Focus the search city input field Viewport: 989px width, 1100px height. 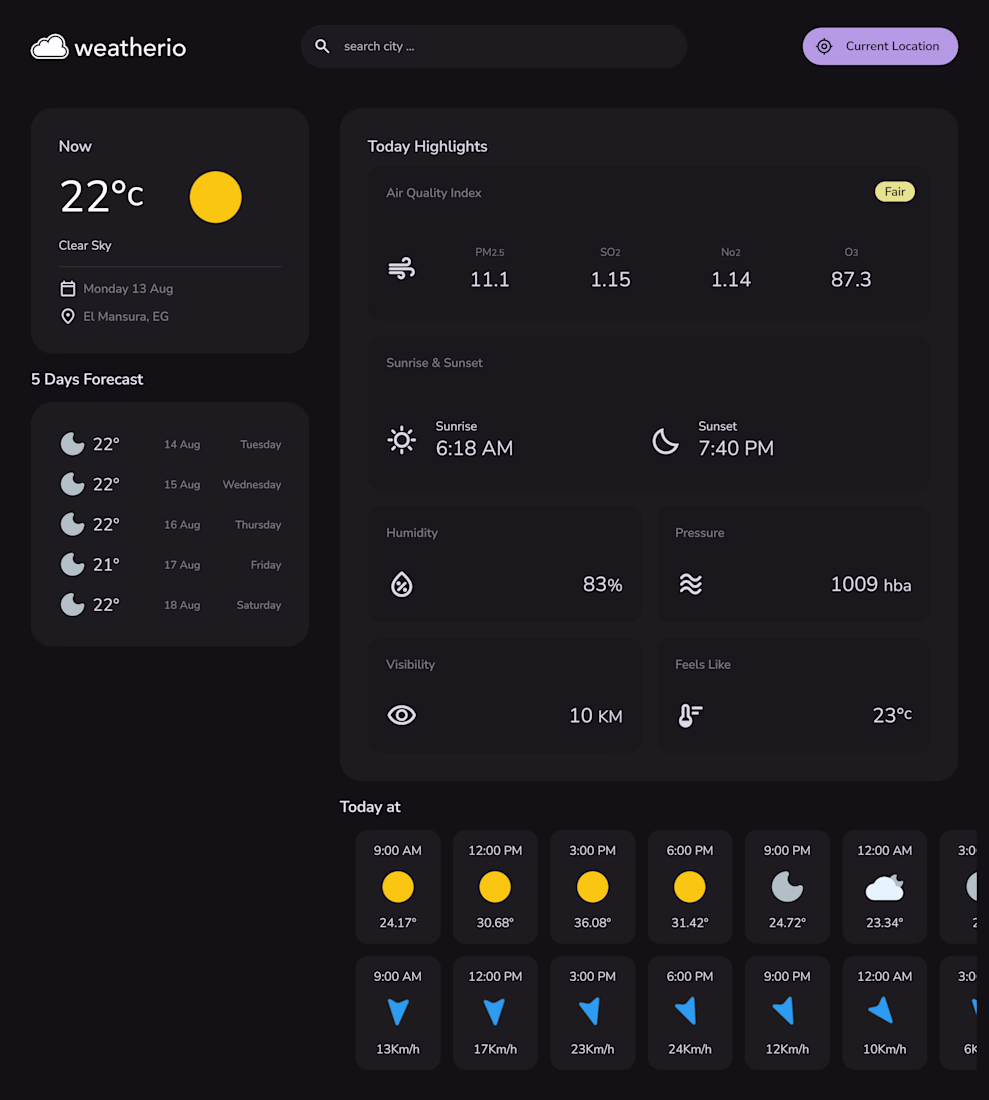(x=494, y=46)
